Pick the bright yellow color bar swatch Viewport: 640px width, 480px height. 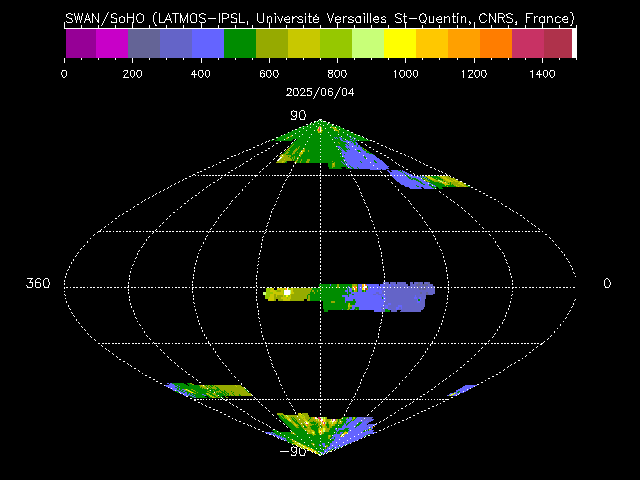400,43
